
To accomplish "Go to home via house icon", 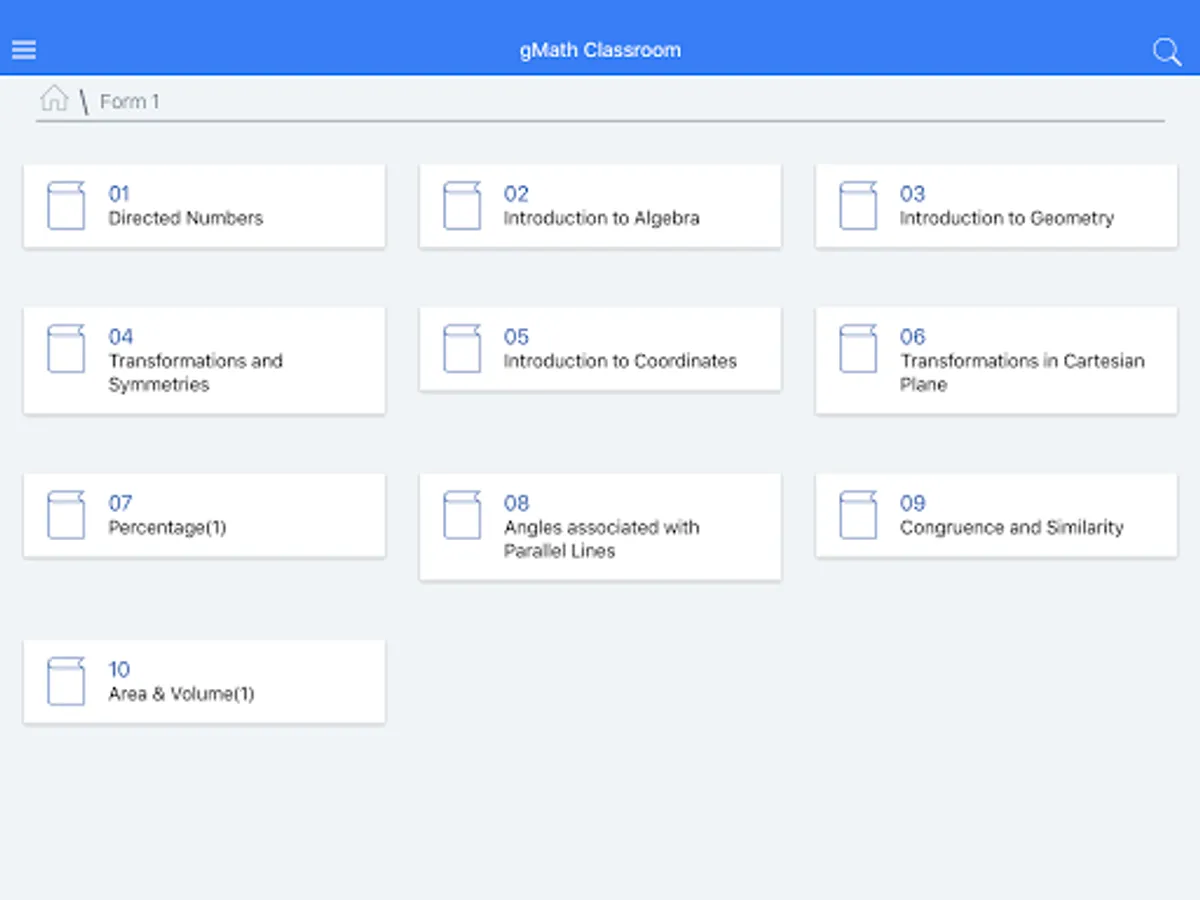I will click(x=54, y=98).
